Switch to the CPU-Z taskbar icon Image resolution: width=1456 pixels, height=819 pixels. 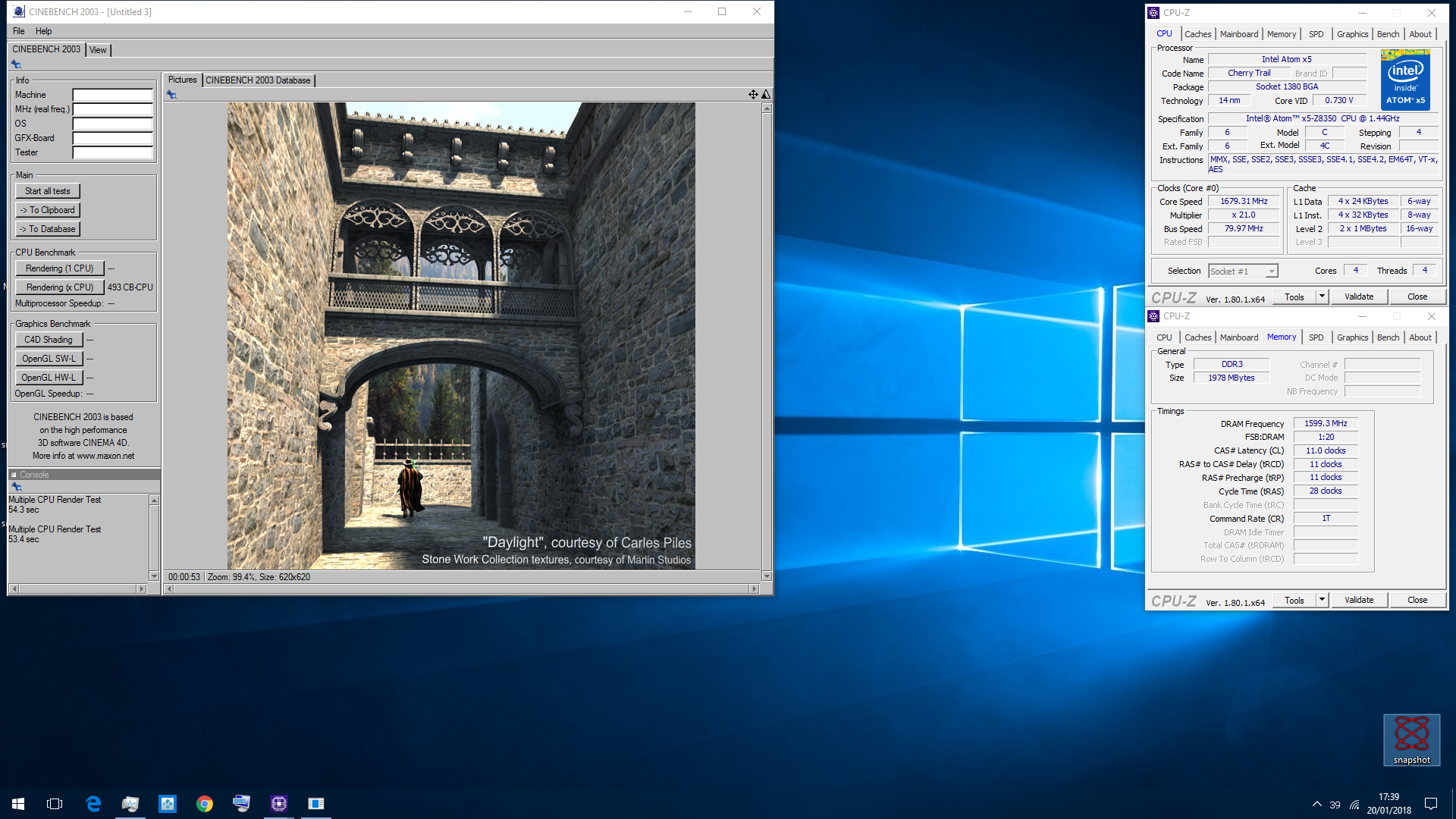(x=278, y=803)
